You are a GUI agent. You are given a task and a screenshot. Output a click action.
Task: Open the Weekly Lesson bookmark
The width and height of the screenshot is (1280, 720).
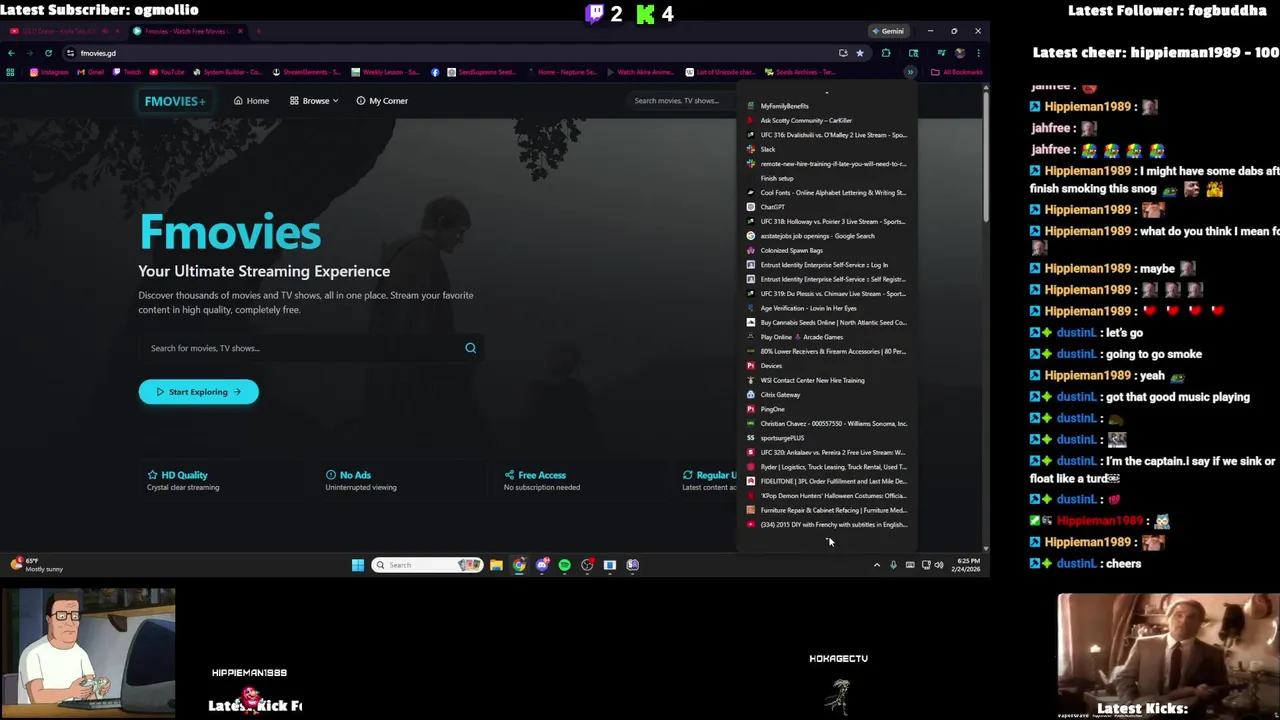386,72
